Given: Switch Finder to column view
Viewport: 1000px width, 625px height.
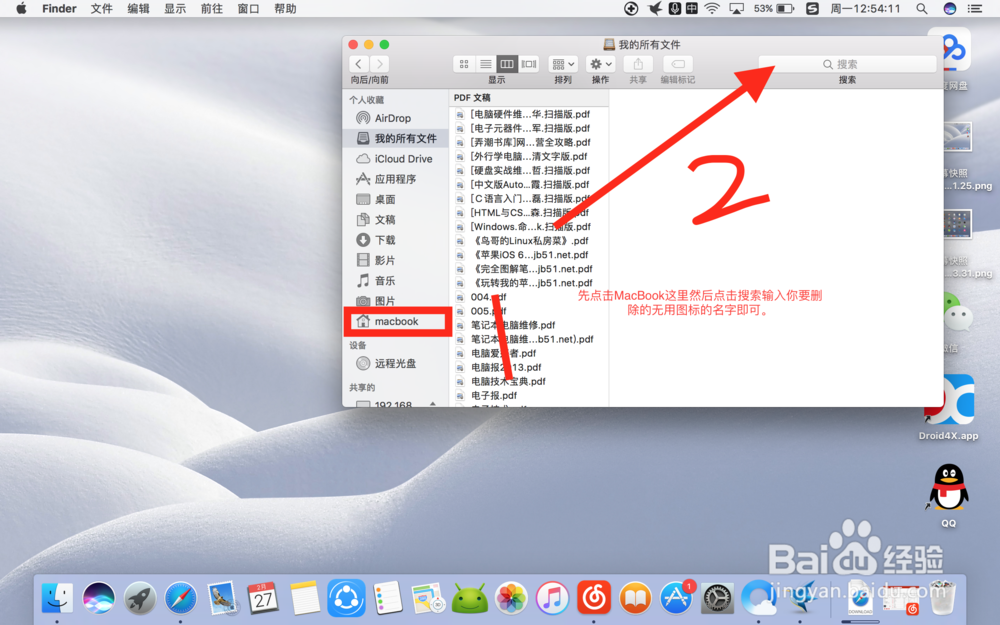Looking at the screenshot, I should pyautogui.click(x=507, y=64).
